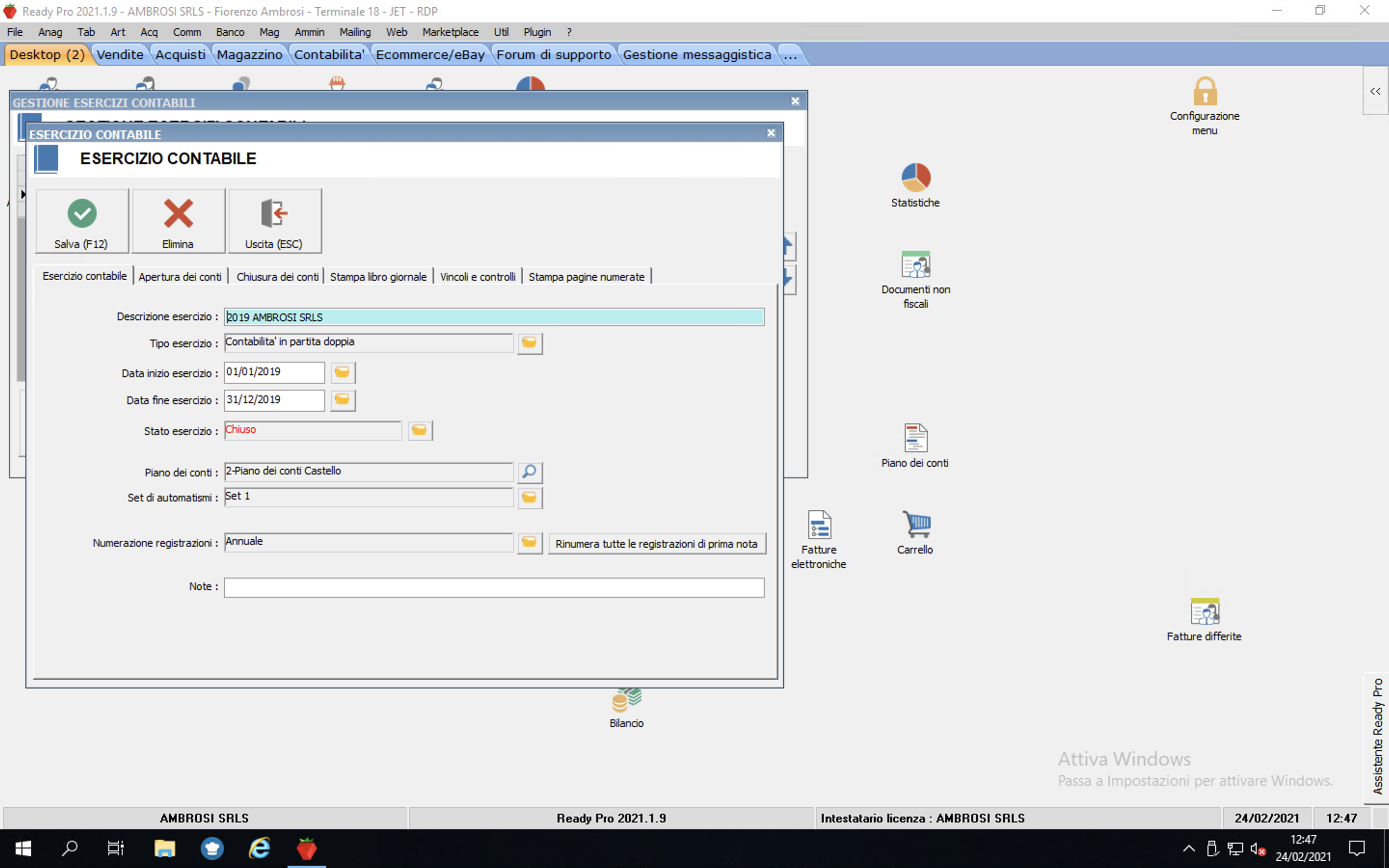Open the Banco menu
Image resolution: width=1389 pixels, height=868 pixels.
point(230,32)
